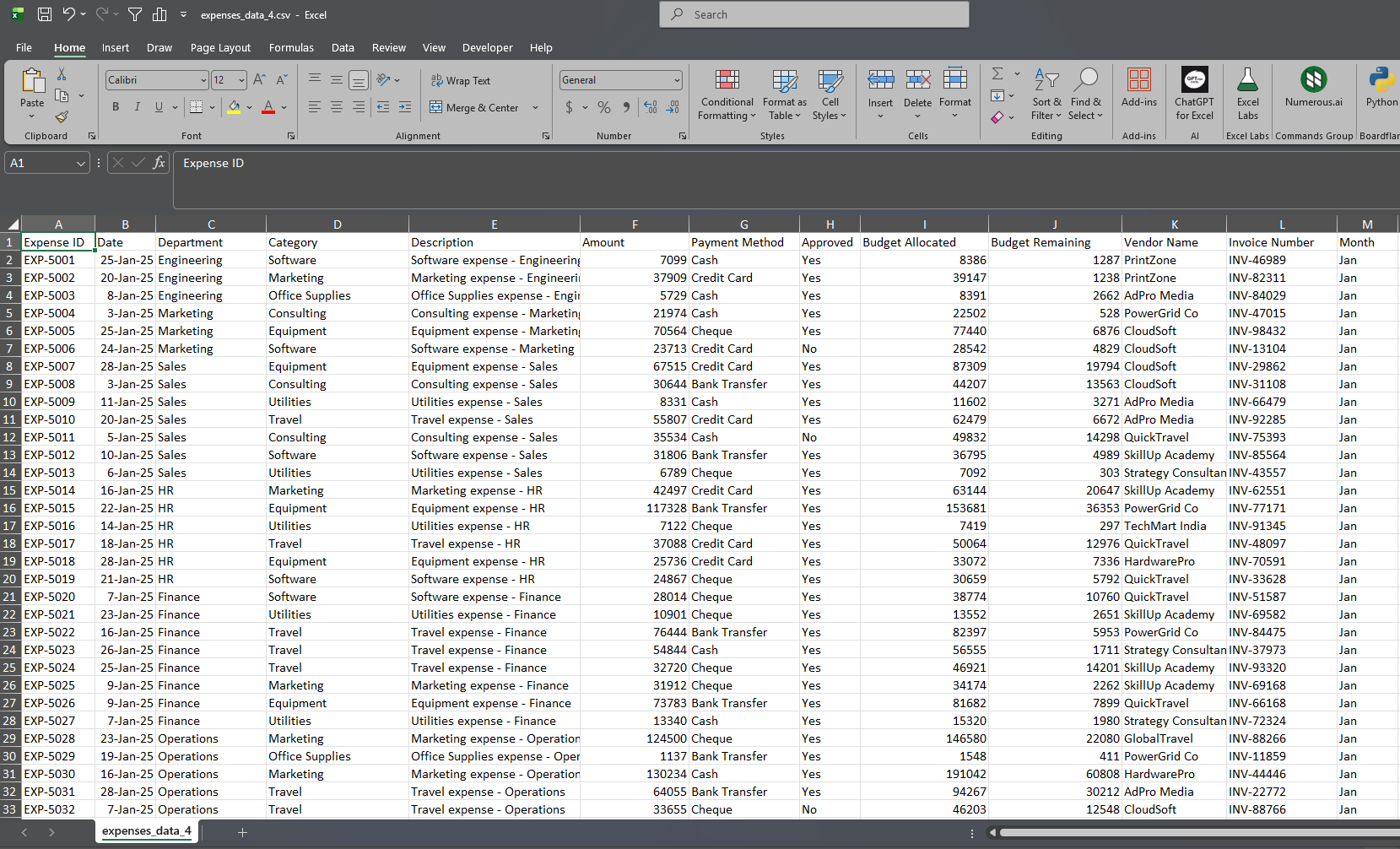Click the Increase Decimal icon
The height and width of the screenshot is (849, 1400).
click(x=651, y=107)
